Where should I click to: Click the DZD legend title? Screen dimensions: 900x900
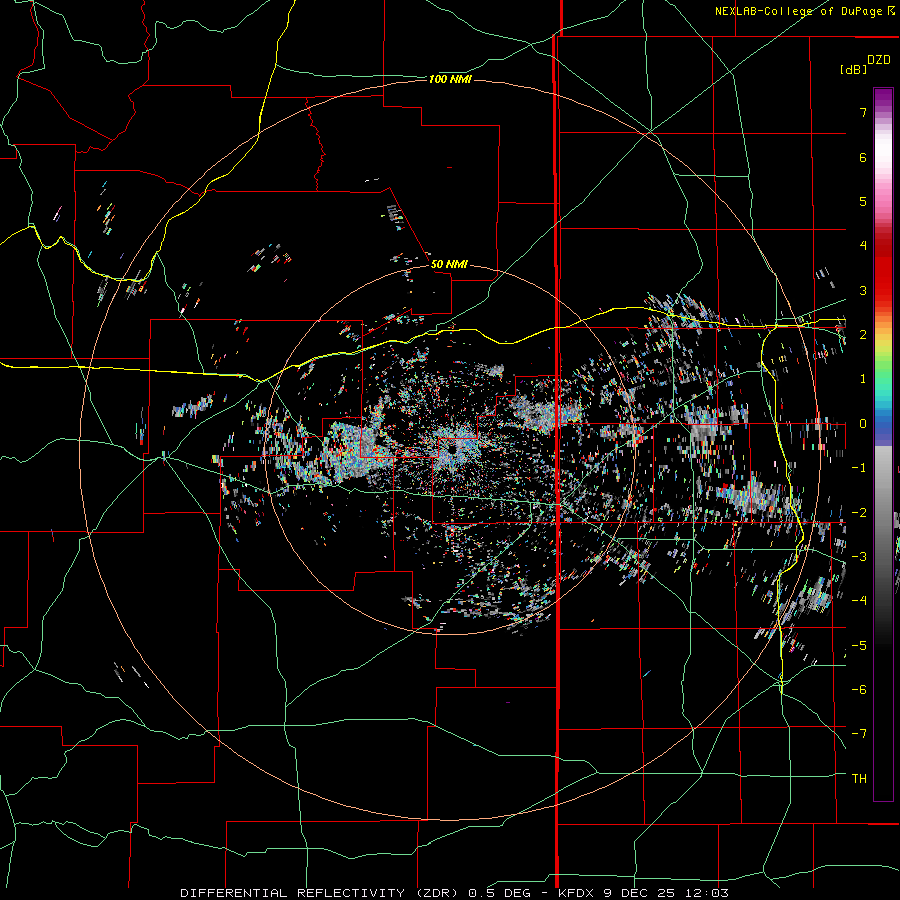pyautogui.click(x=879, y=60)
